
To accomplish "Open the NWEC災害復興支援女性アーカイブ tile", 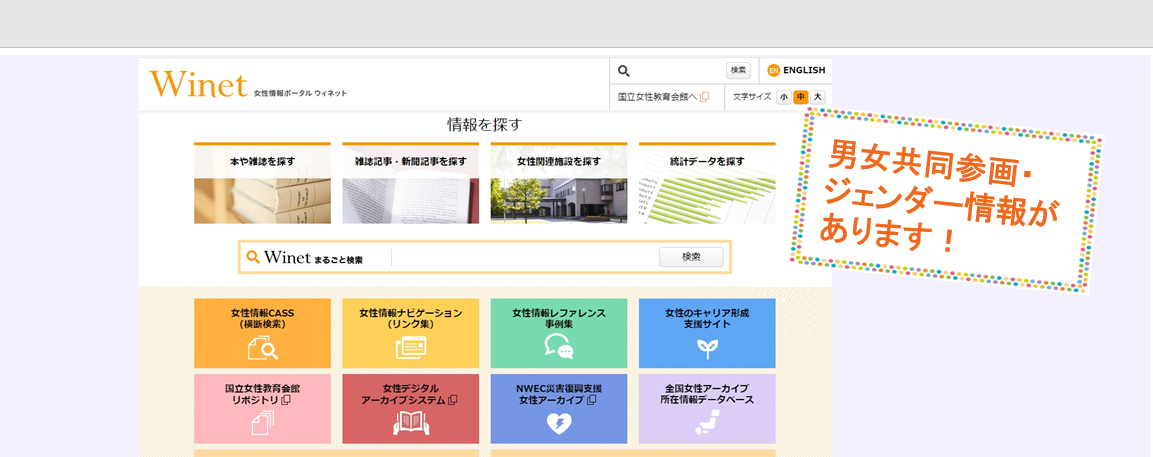I will (559, 408).
